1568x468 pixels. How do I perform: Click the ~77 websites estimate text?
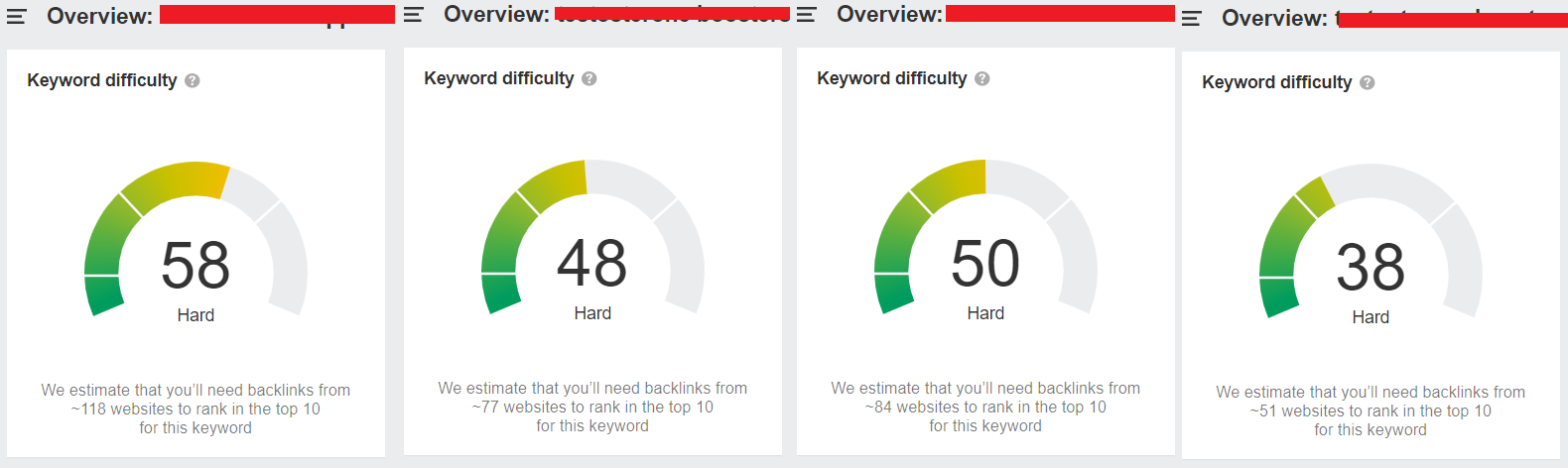(x=592, y=407)
